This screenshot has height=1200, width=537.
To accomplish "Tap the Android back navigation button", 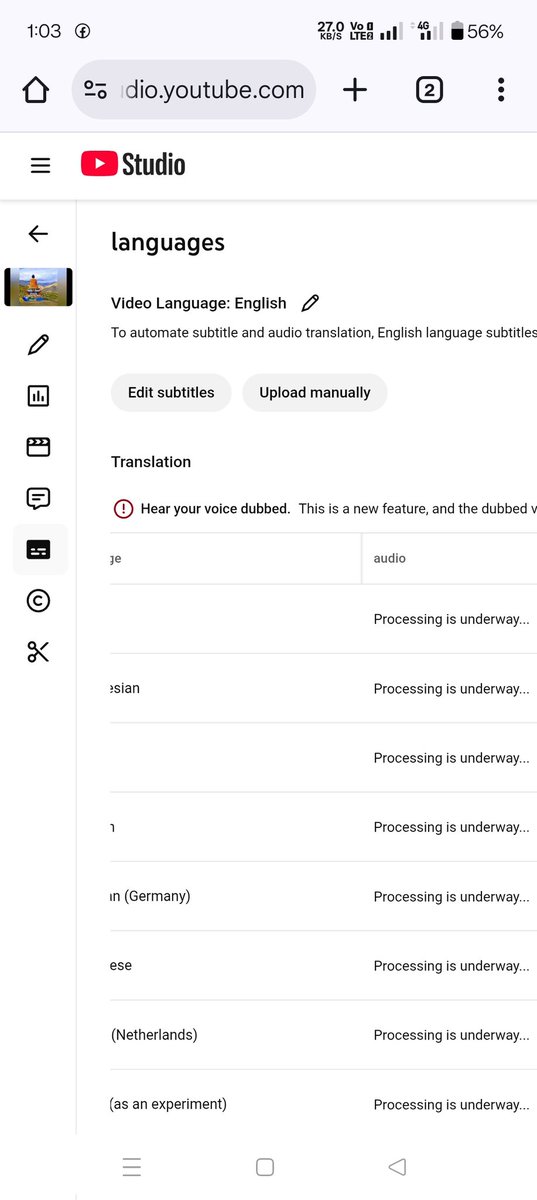I will (397, 1167).
